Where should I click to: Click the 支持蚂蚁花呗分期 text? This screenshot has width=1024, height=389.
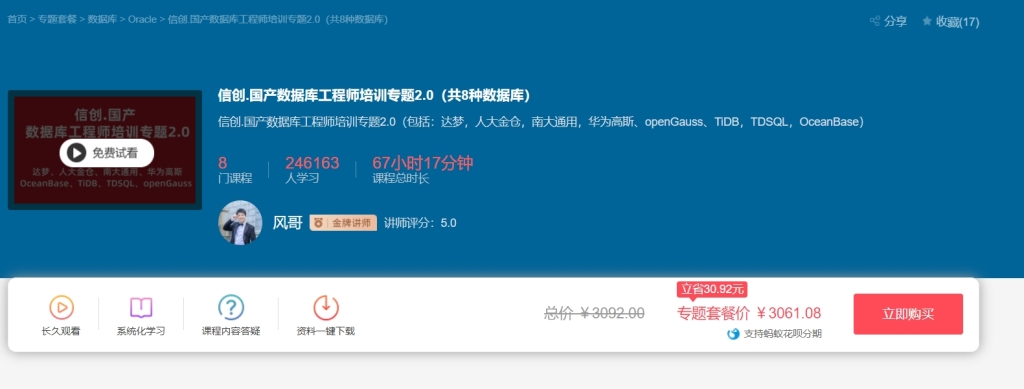coord(782,334)
